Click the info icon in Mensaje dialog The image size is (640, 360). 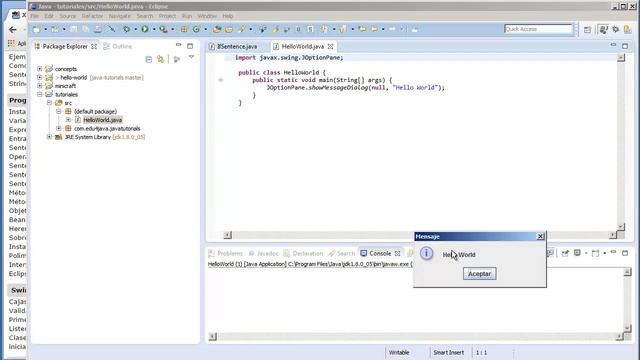click(427, 253)
